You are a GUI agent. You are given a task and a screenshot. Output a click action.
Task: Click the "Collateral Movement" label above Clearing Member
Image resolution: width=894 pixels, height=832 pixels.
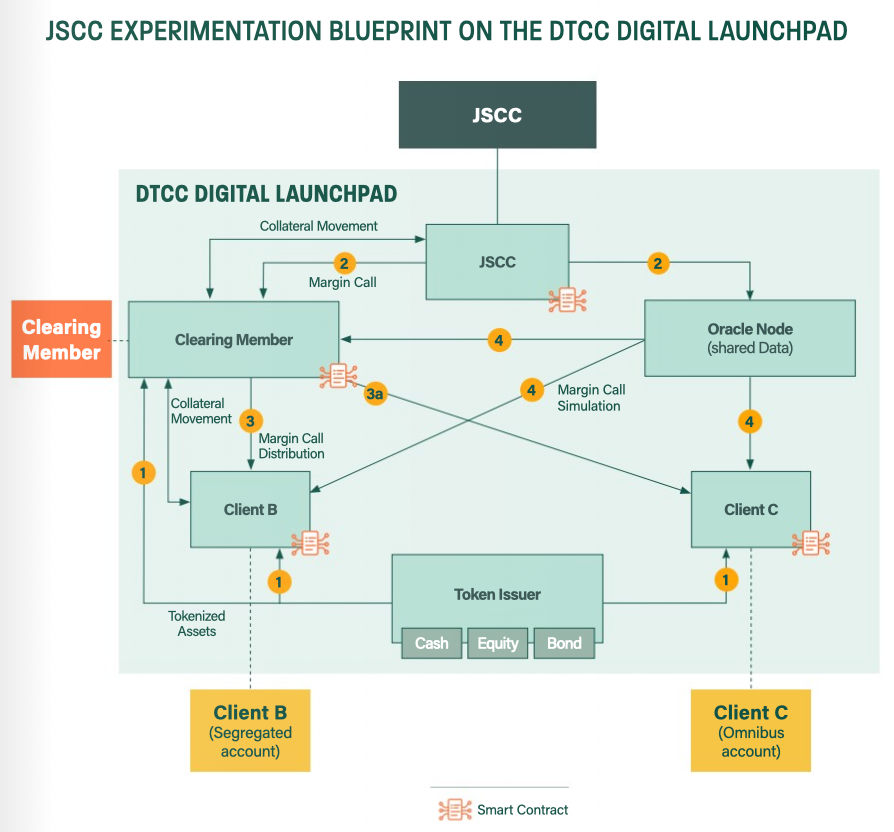pos(319,226)
